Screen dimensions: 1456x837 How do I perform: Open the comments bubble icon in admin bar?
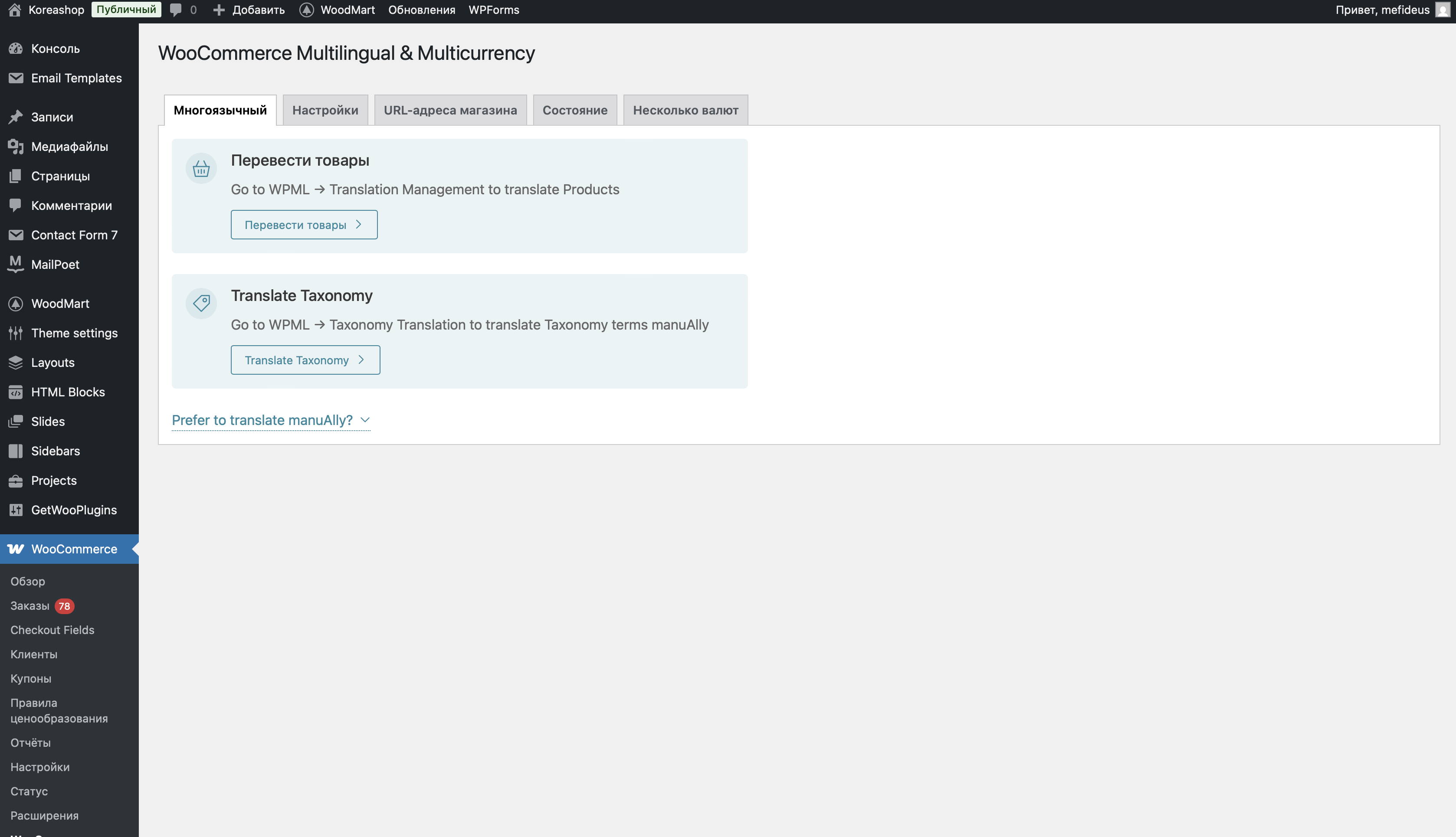(176, 10)
